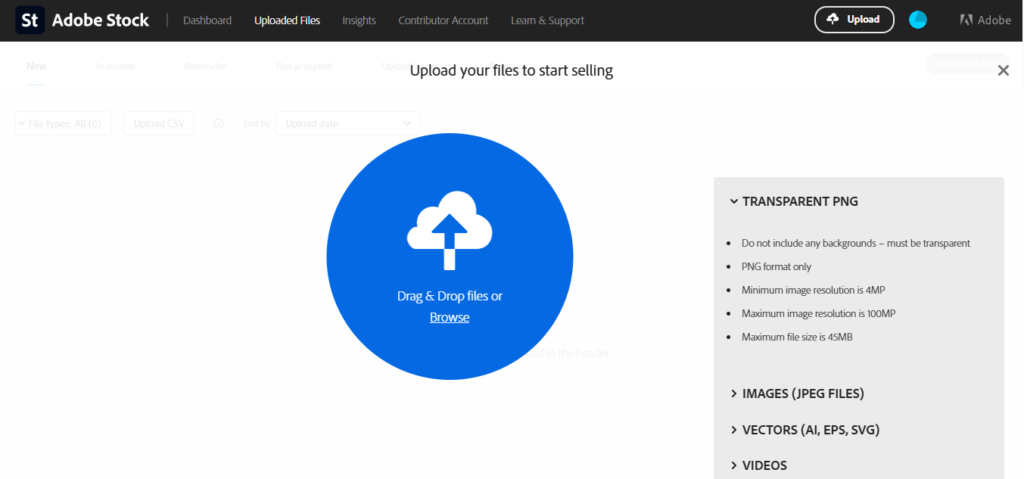Go to the Dashboard menu item
1024x479 pixels.
[207, 20]
